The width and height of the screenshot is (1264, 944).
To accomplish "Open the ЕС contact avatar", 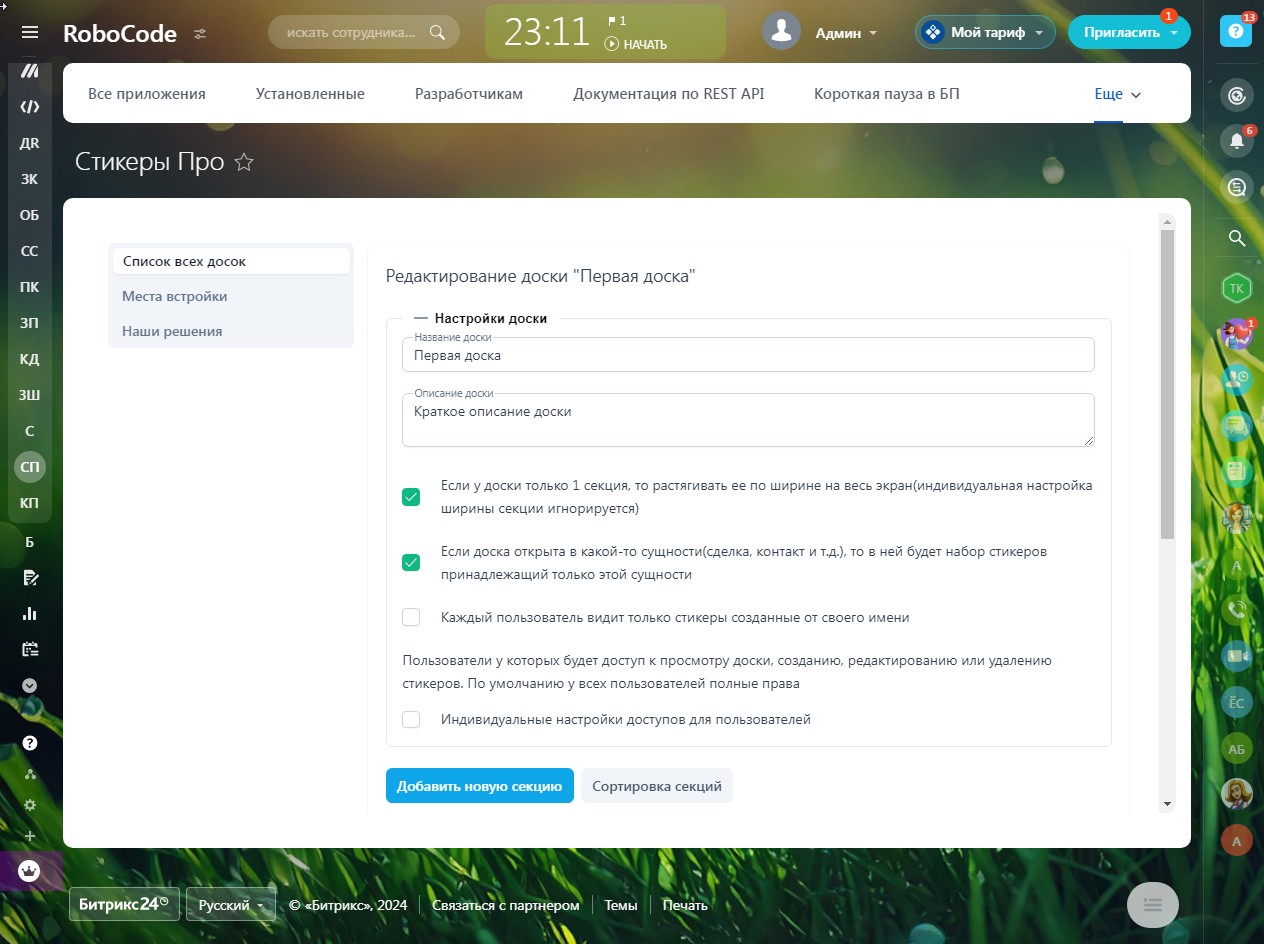I will click(1237, 702).
